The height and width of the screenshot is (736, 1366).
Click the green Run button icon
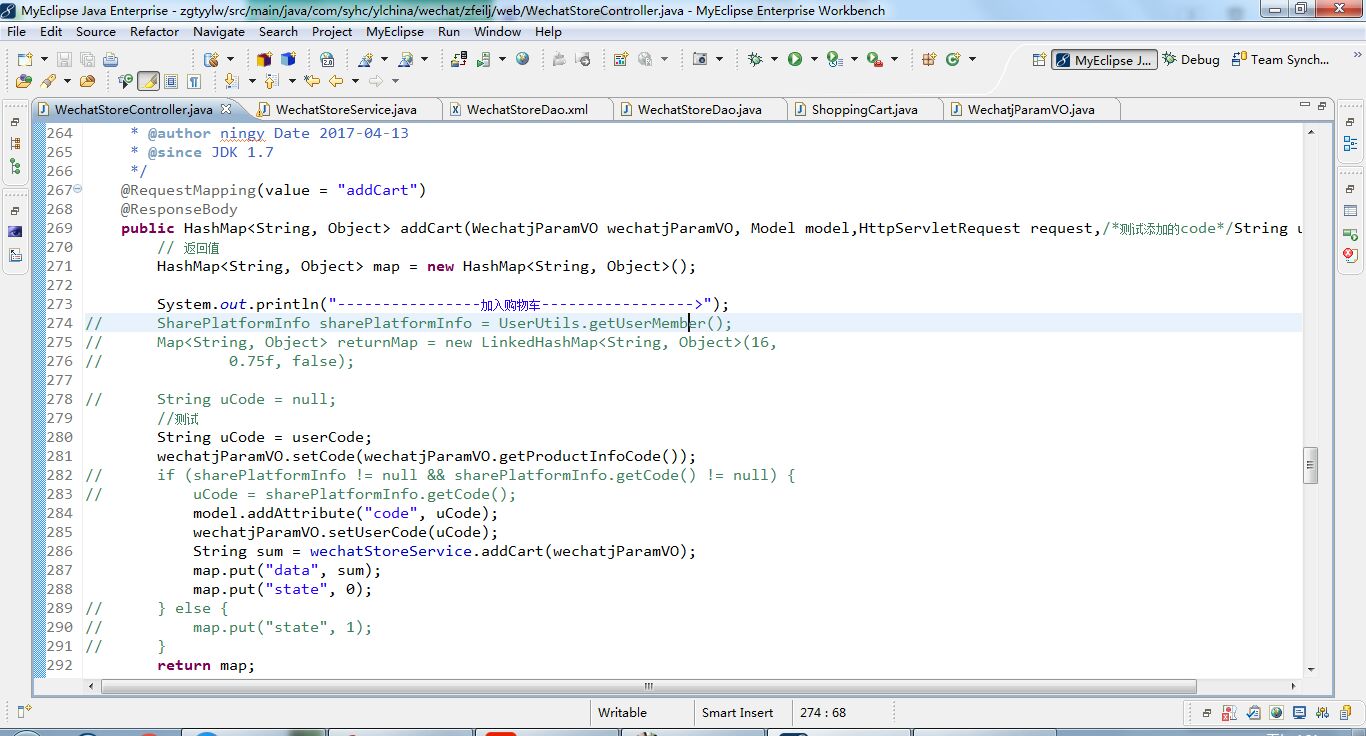(795, 60)
